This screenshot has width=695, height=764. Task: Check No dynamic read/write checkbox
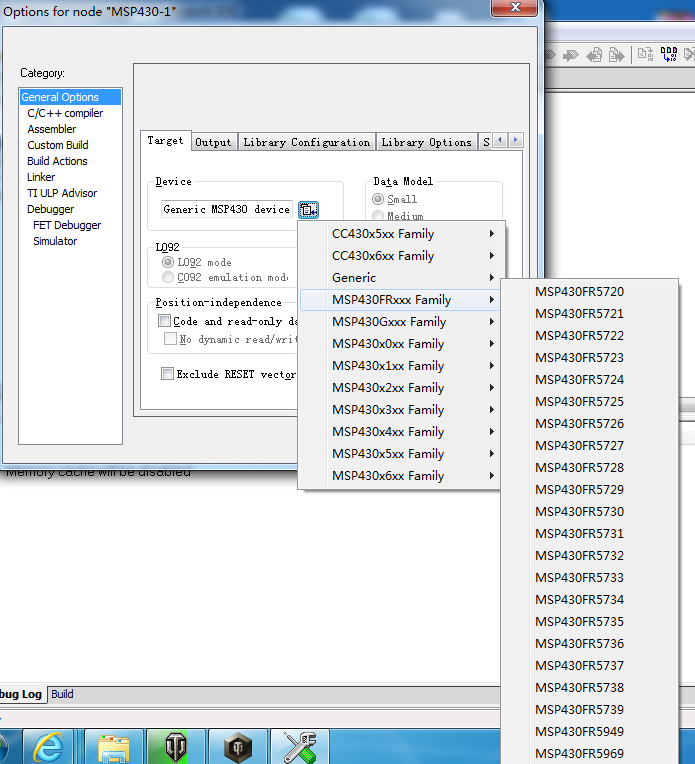[170, 339]
